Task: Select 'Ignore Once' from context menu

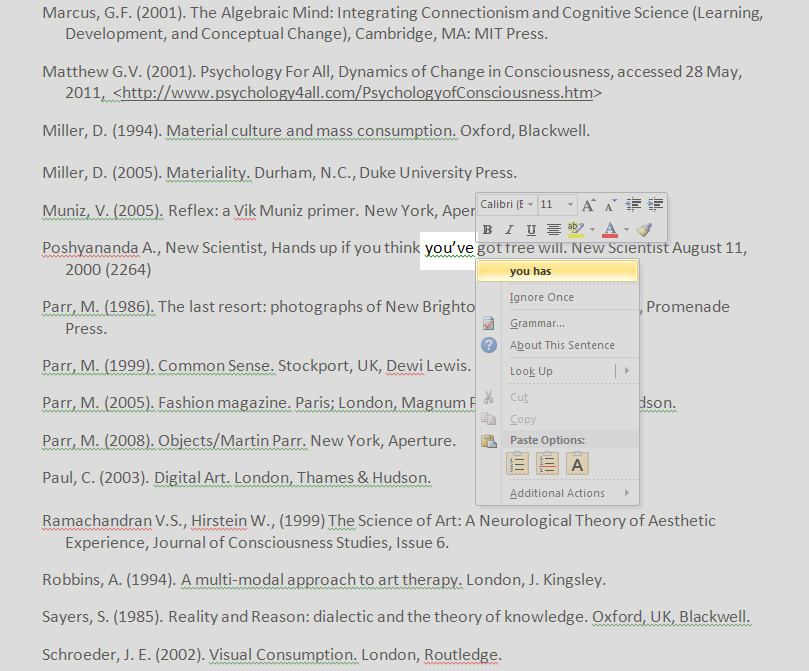Action: point(541,297)
